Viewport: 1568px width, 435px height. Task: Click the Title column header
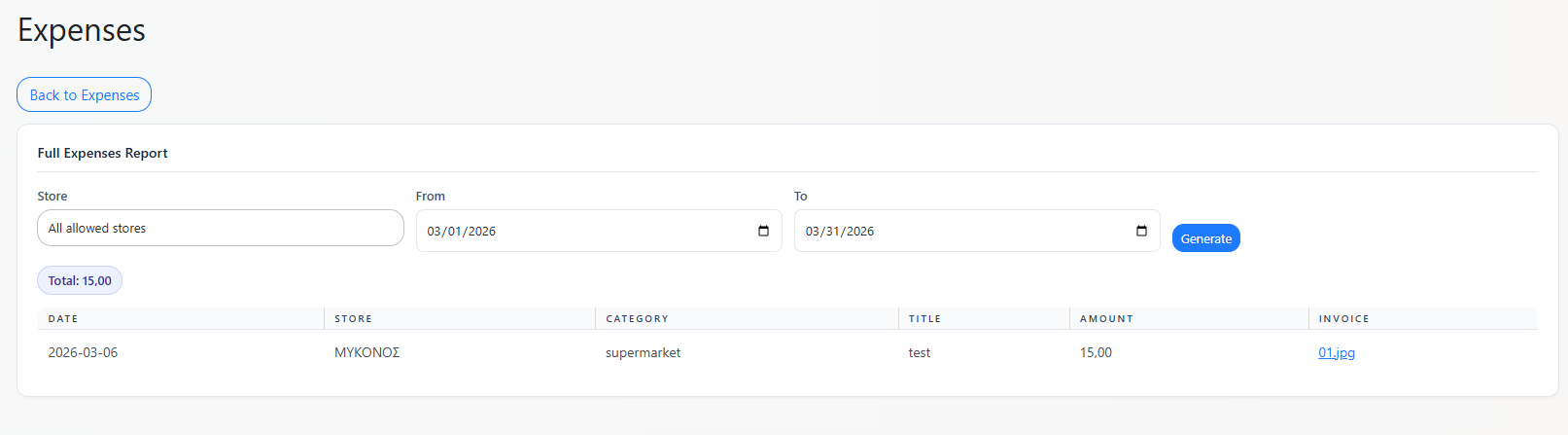click(924, 318)
